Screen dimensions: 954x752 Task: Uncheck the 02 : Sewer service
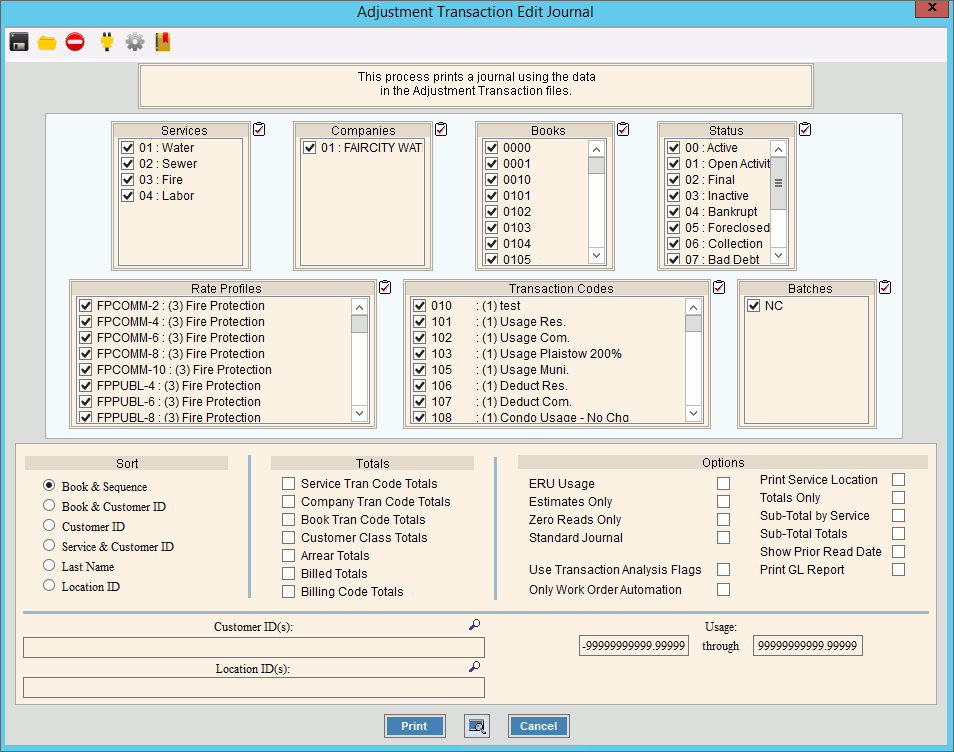click(x=127, y=164)
